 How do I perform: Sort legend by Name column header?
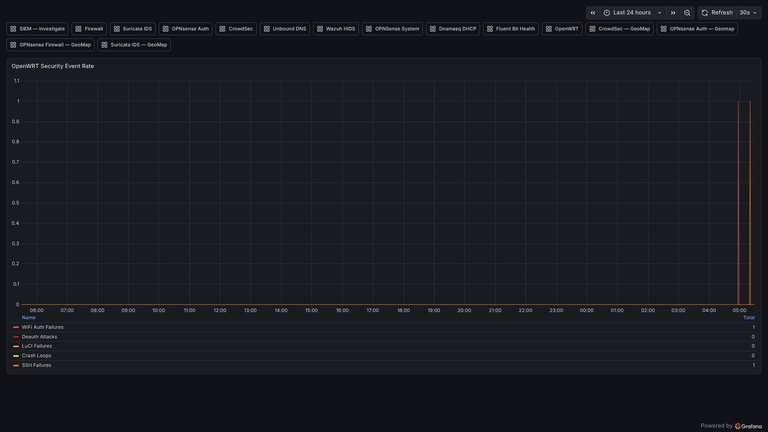click(28, 318)
